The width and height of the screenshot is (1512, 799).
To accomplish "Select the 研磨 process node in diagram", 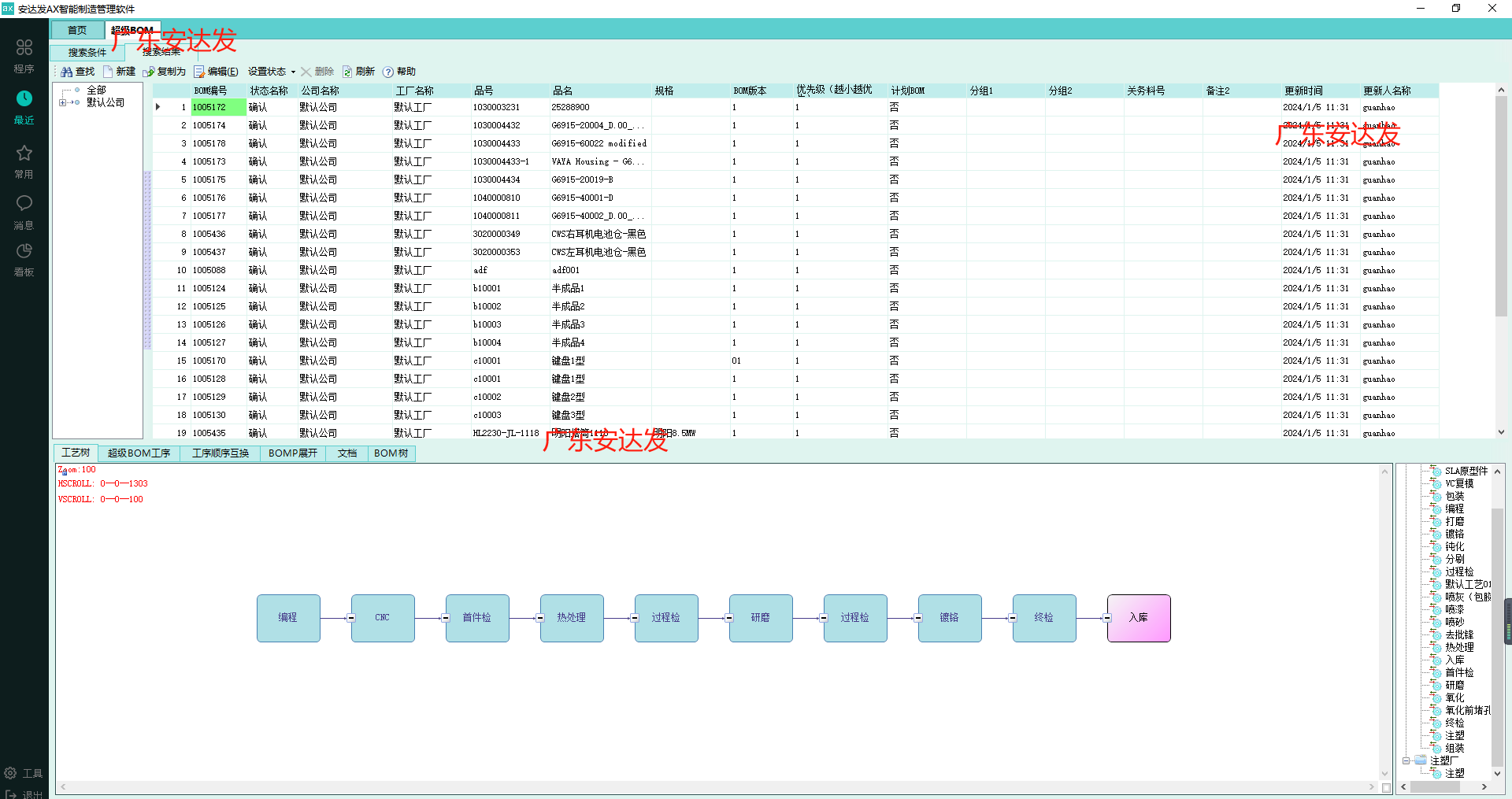I will 761,618.
